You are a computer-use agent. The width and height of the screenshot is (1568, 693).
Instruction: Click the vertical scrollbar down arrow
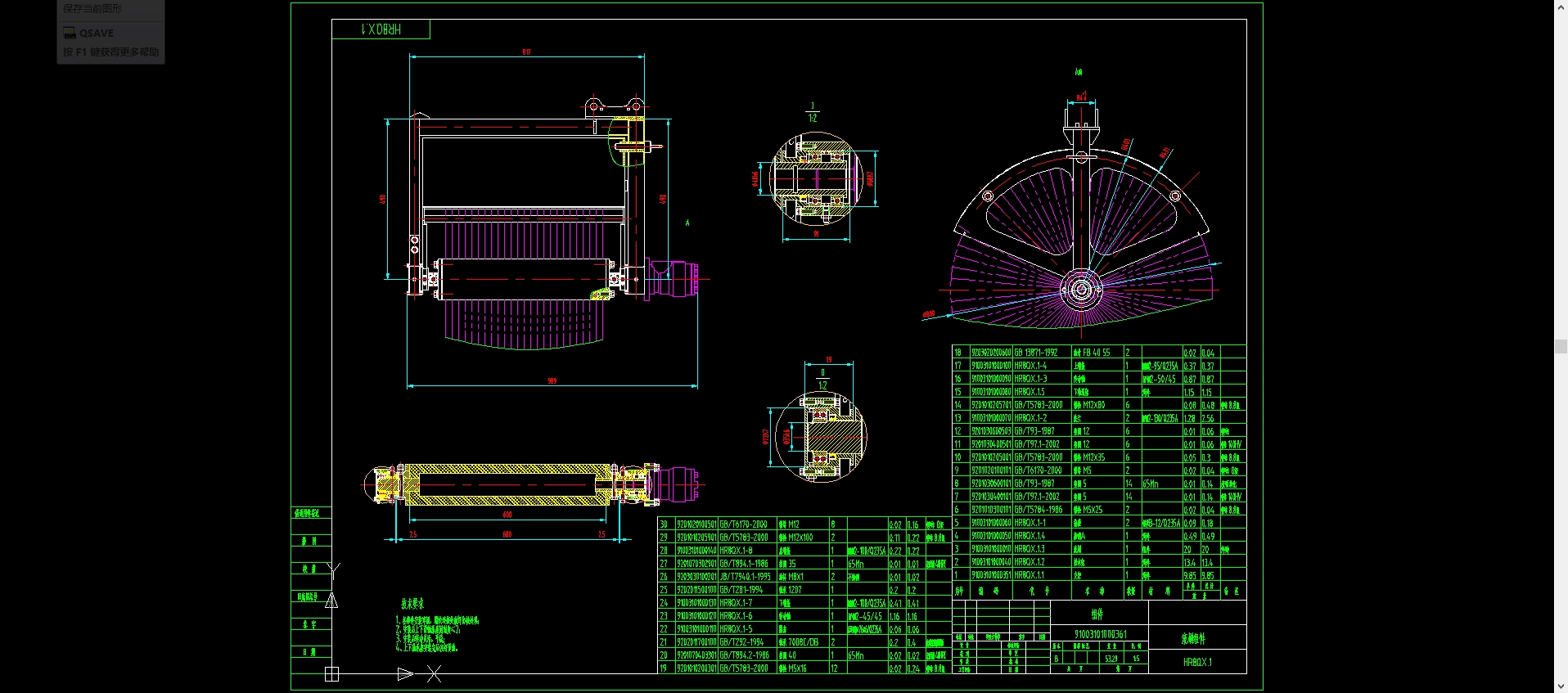pyautogui.click(x=1561, y=686)
